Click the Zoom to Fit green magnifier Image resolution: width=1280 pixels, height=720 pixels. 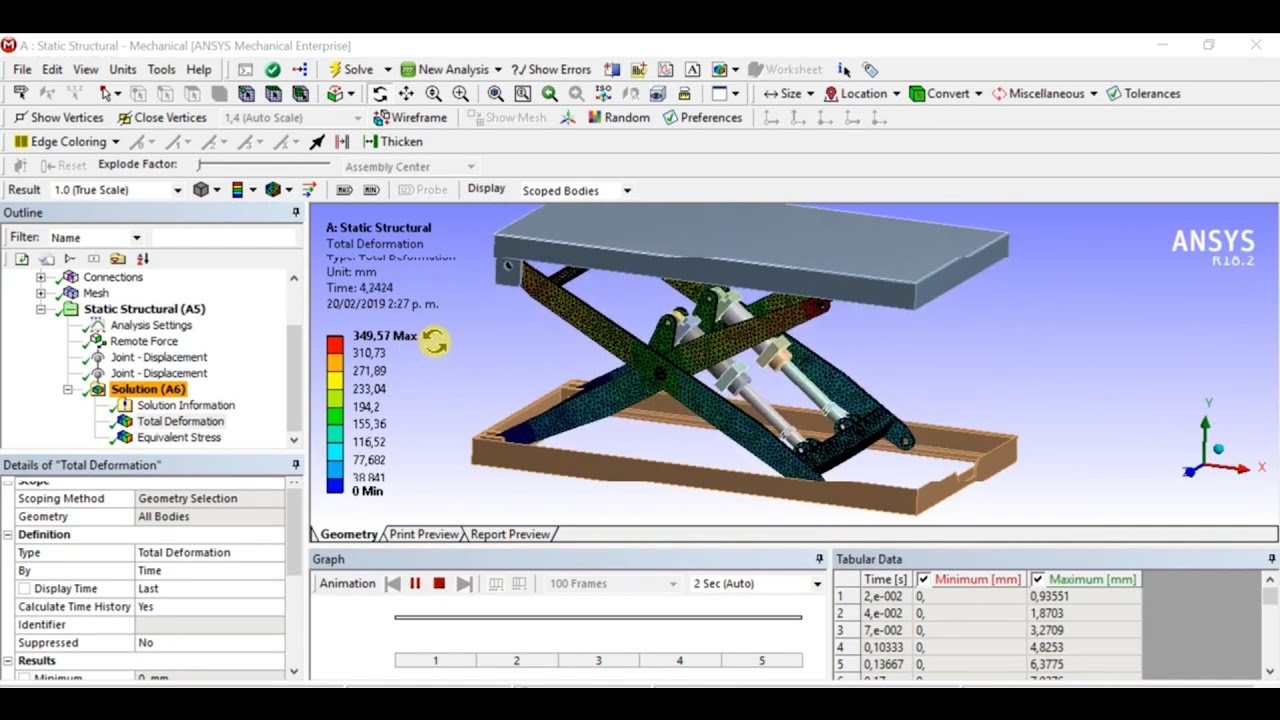tap(549, 93)
